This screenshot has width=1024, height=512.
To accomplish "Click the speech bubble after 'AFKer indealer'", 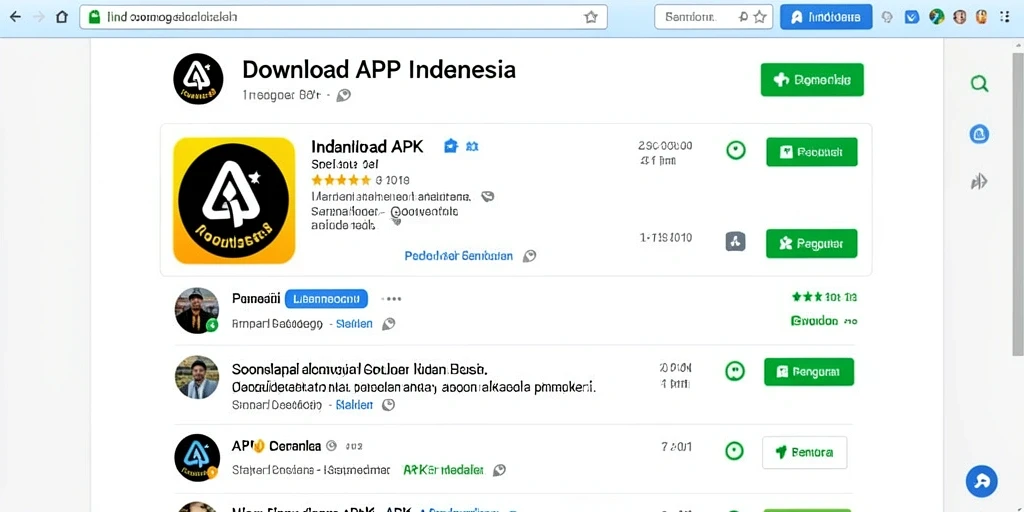I will click(x=500, y=470).
